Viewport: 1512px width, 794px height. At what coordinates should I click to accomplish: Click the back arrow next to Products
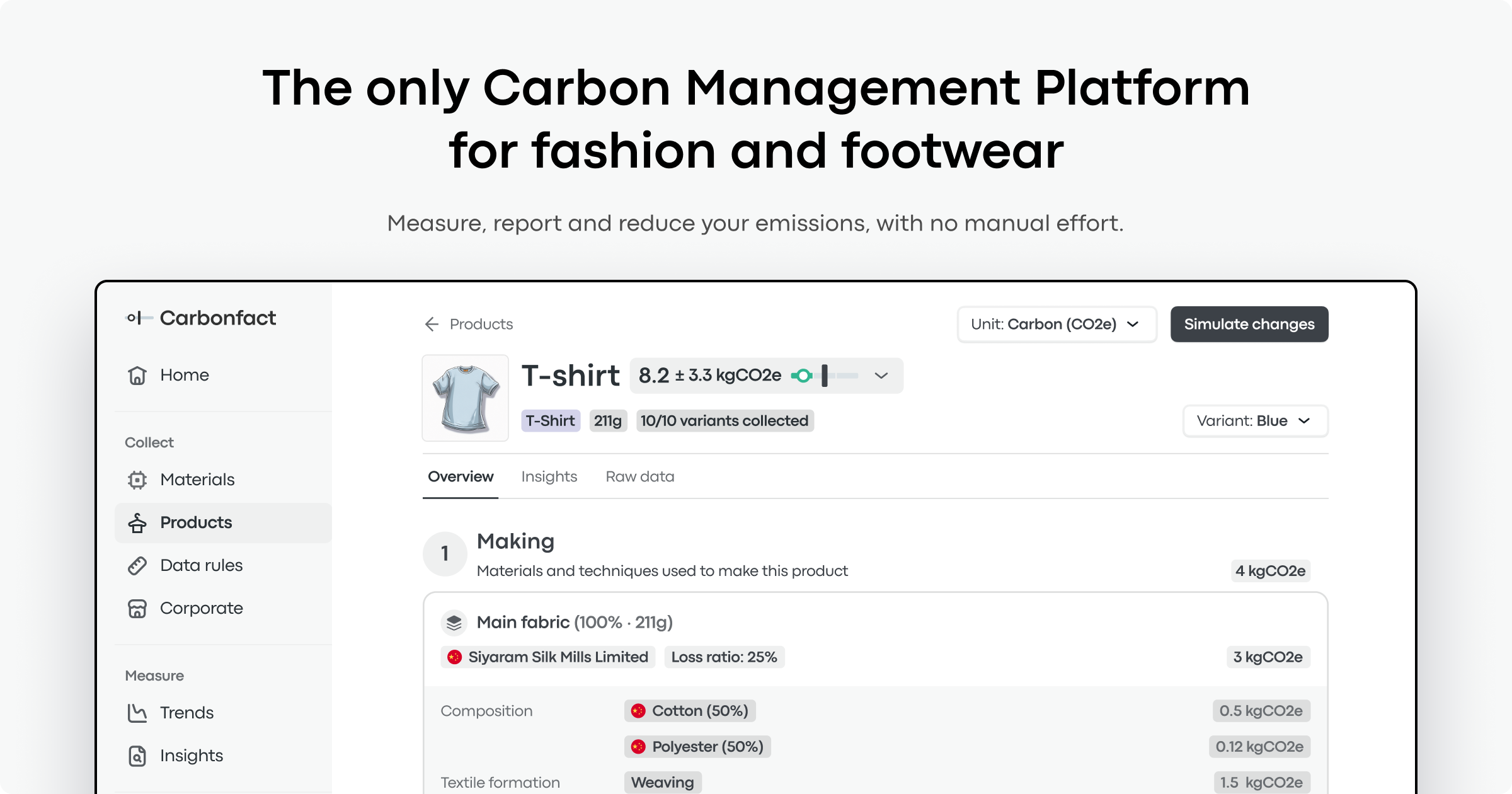click(x=432, y=324)
